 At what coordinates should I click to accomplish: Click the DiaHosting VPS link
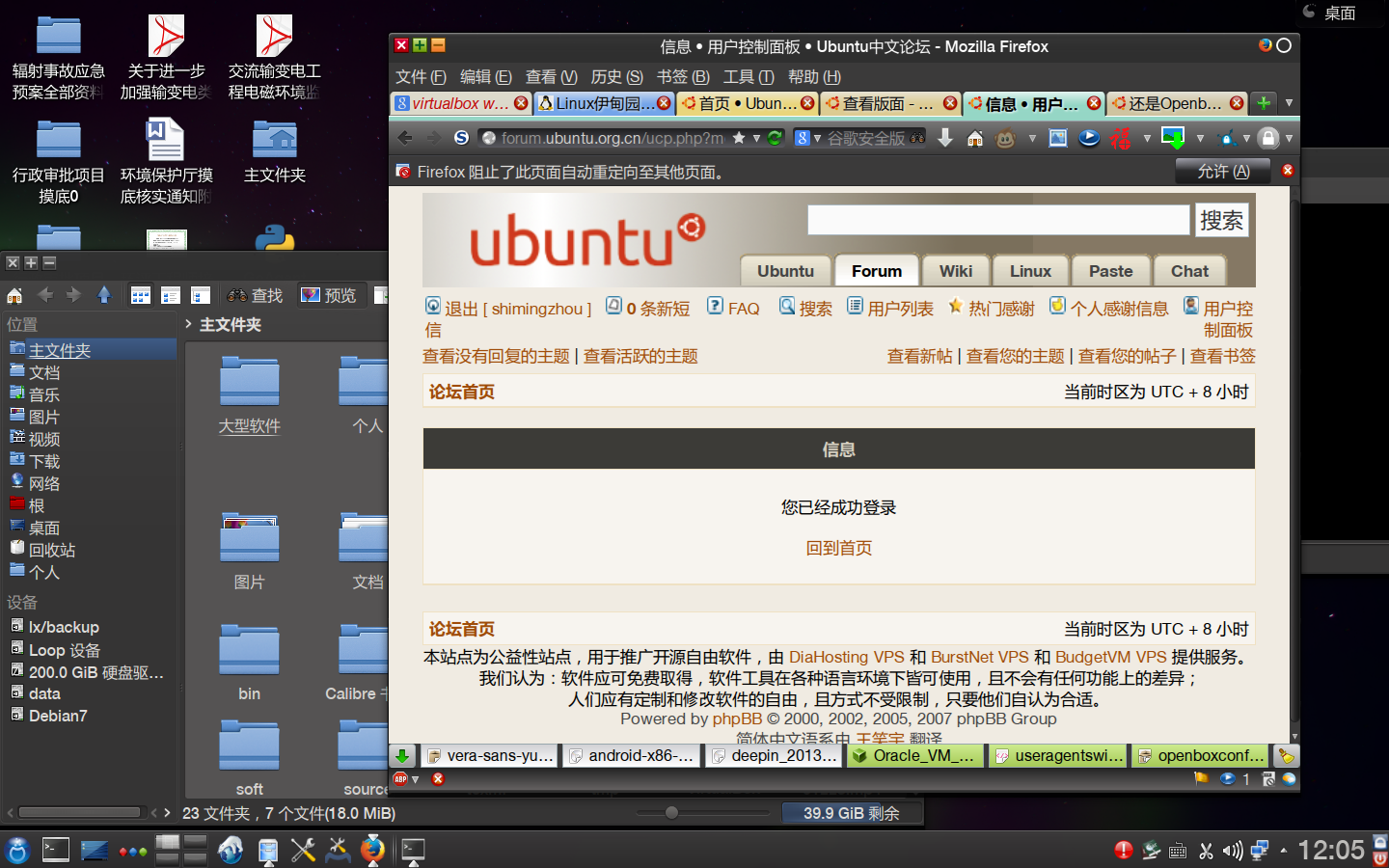point(847,657)
